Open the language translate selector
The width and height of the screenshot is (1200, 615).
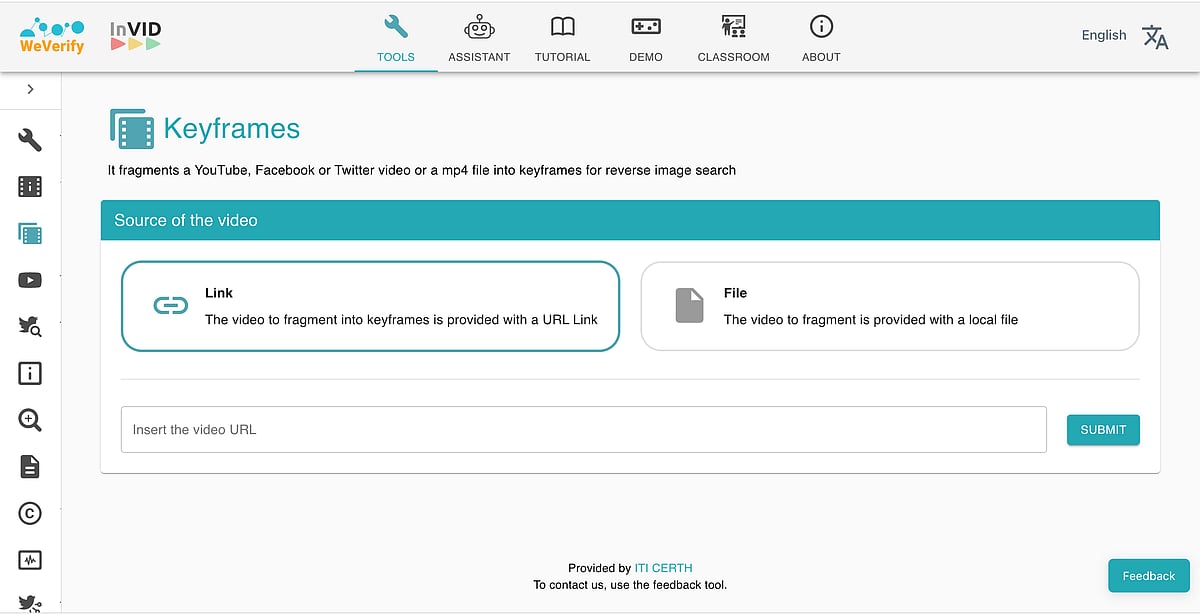tap(1155, 37)
